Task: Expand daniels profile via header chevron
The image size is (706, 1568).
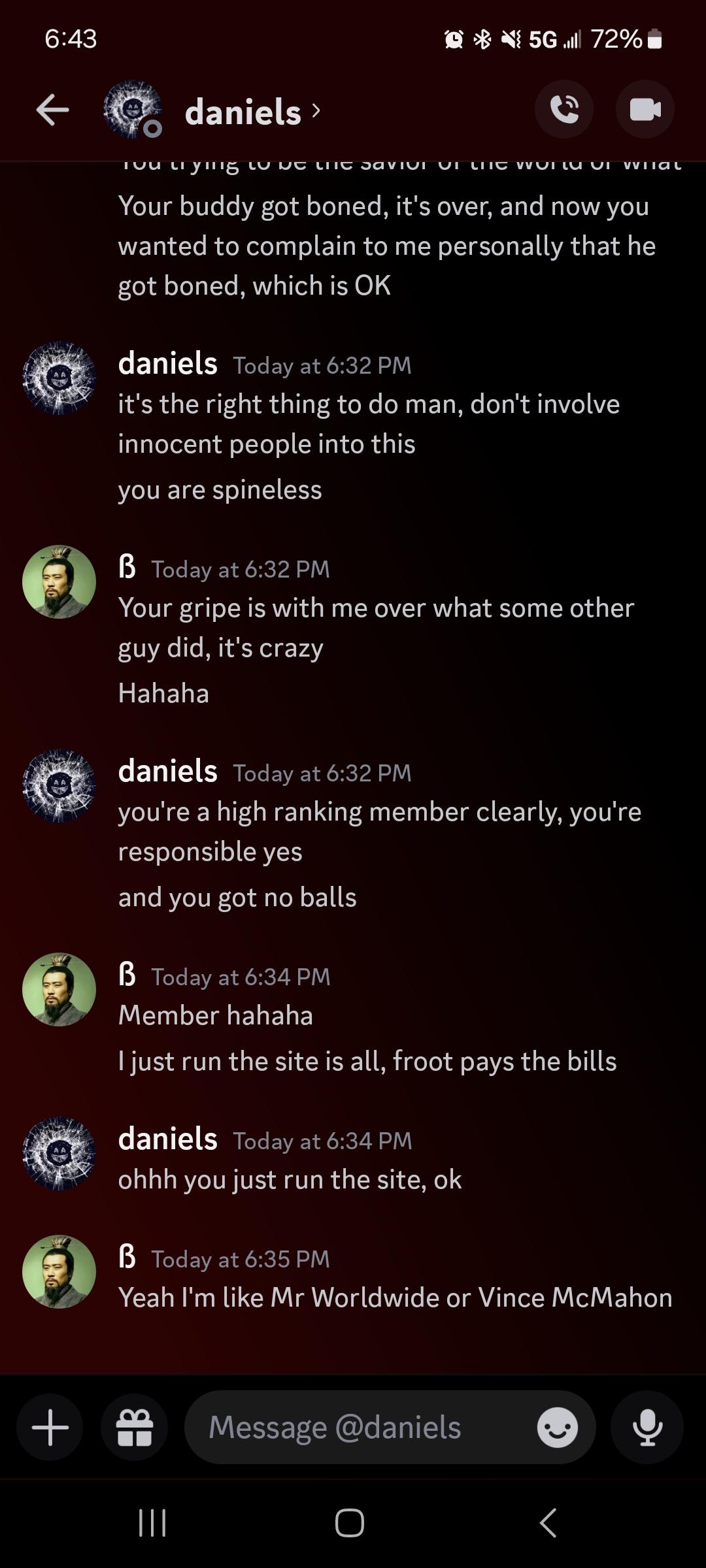Action: point(316,110)
